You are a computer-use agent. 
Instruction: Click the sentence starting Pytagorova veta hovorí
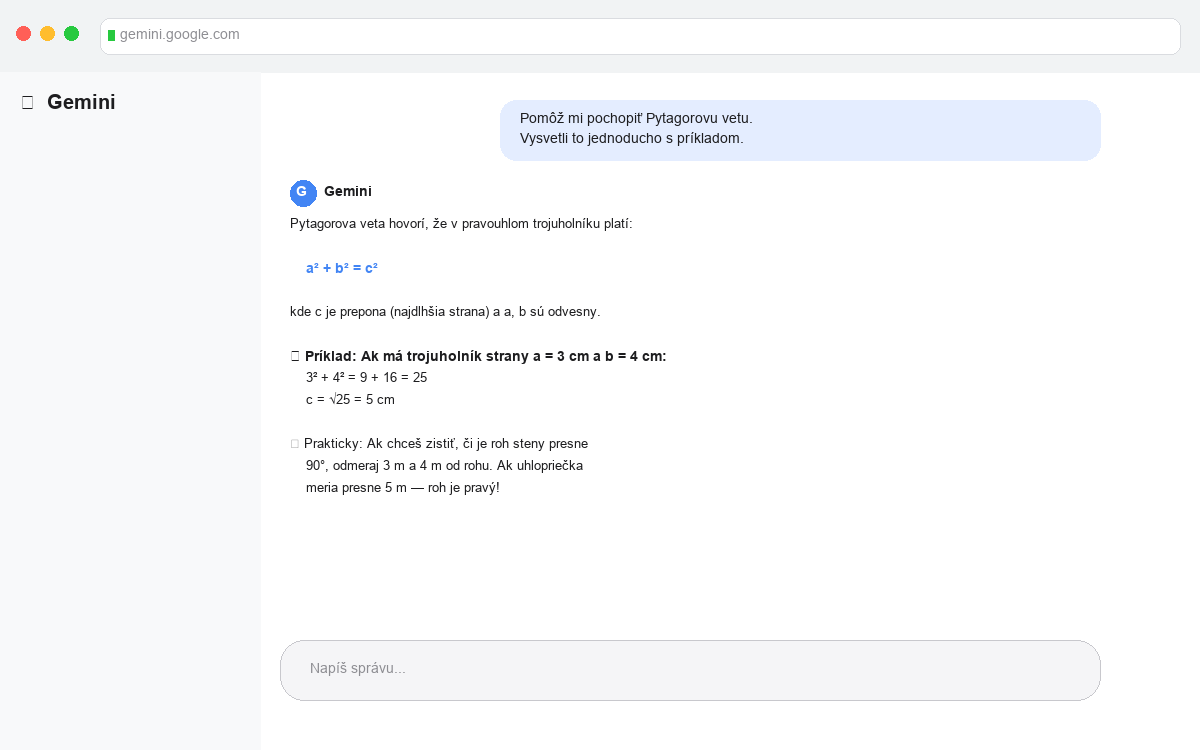[461, 223]
